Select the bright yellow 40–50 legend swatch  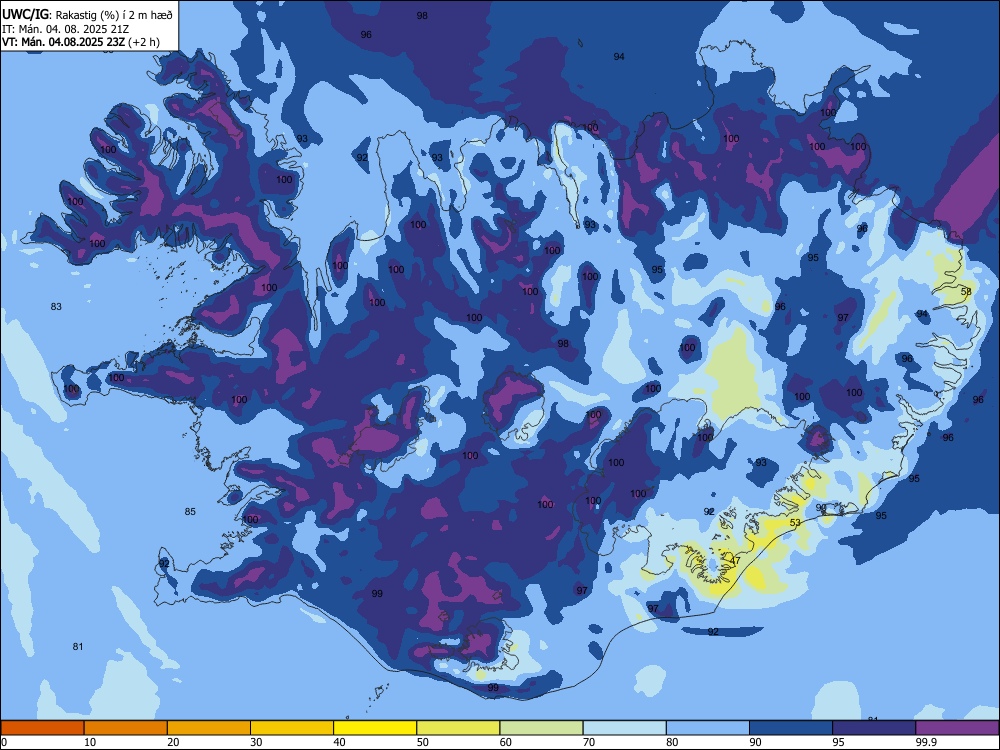coord(375,728)
